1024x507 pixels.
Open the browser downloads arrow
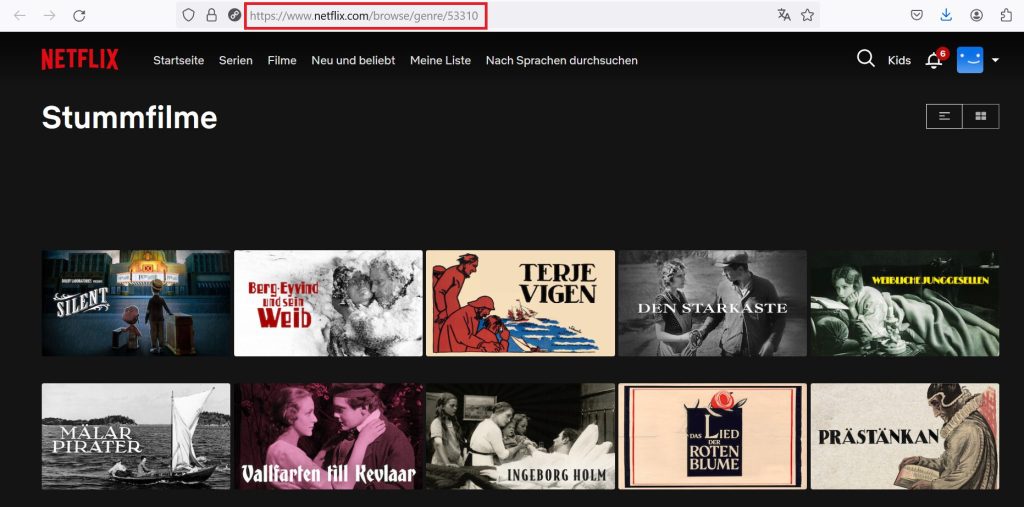pos(946,15)
